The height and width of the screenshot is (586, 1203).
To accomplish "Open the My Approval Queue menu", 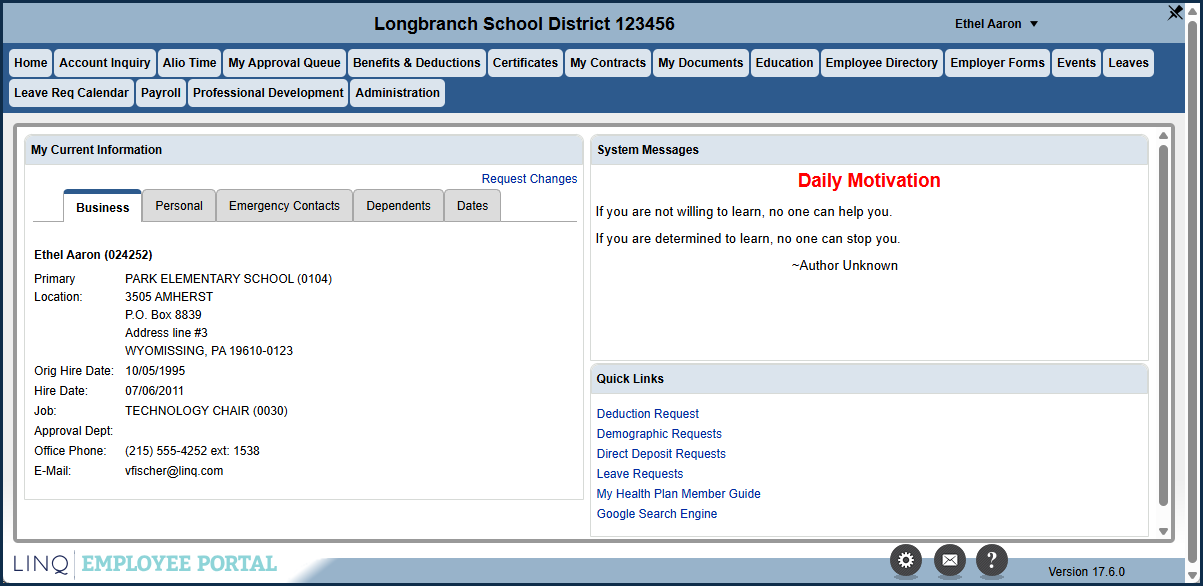I will pyautogui.click(x=284, y=63).
